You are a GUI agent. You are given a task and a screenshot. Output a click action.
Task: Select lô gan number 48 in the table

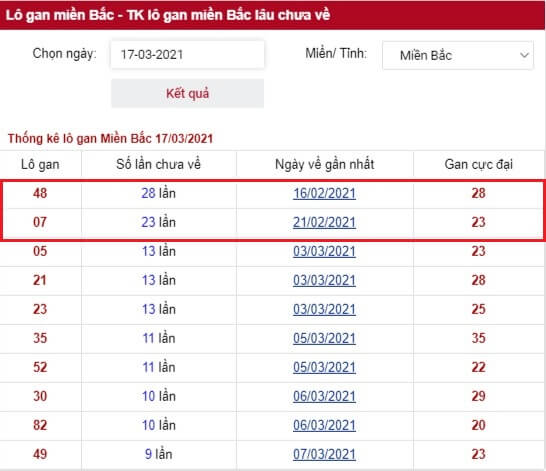pos(40,193)
